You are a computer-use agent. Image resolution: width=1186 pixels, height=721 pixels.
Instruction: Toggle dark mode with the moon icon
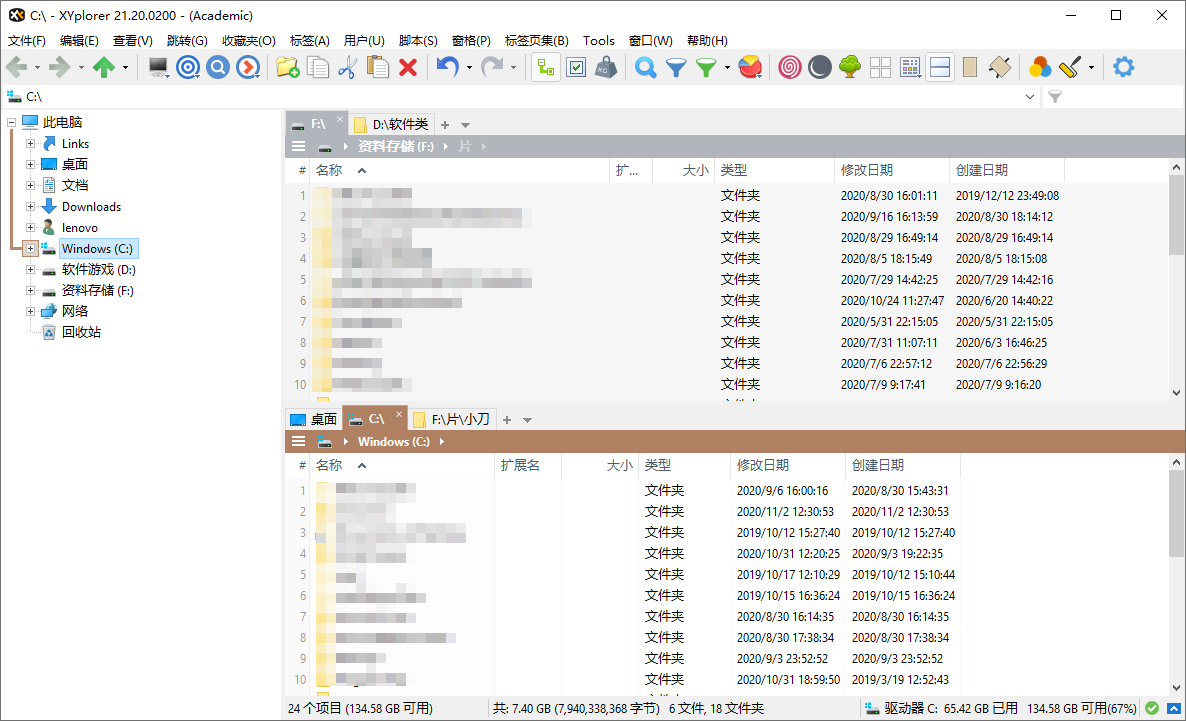818,67
